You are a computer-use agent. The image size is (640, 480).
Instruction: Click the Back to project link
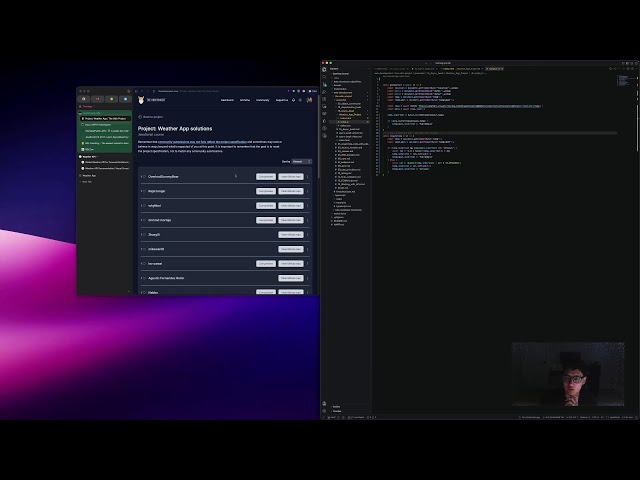tap(151, 117)
